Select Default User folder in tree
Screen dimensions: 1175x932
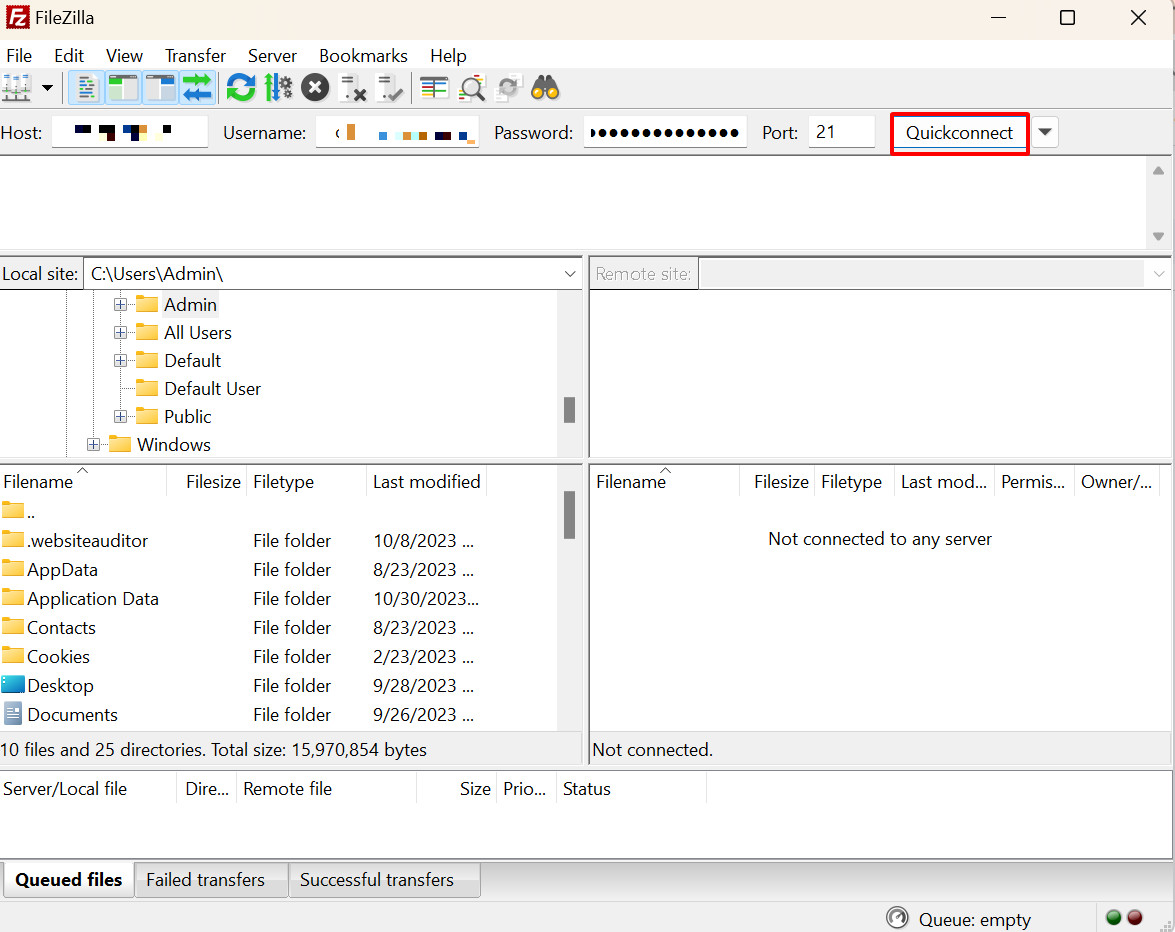[x=212, y=389]
